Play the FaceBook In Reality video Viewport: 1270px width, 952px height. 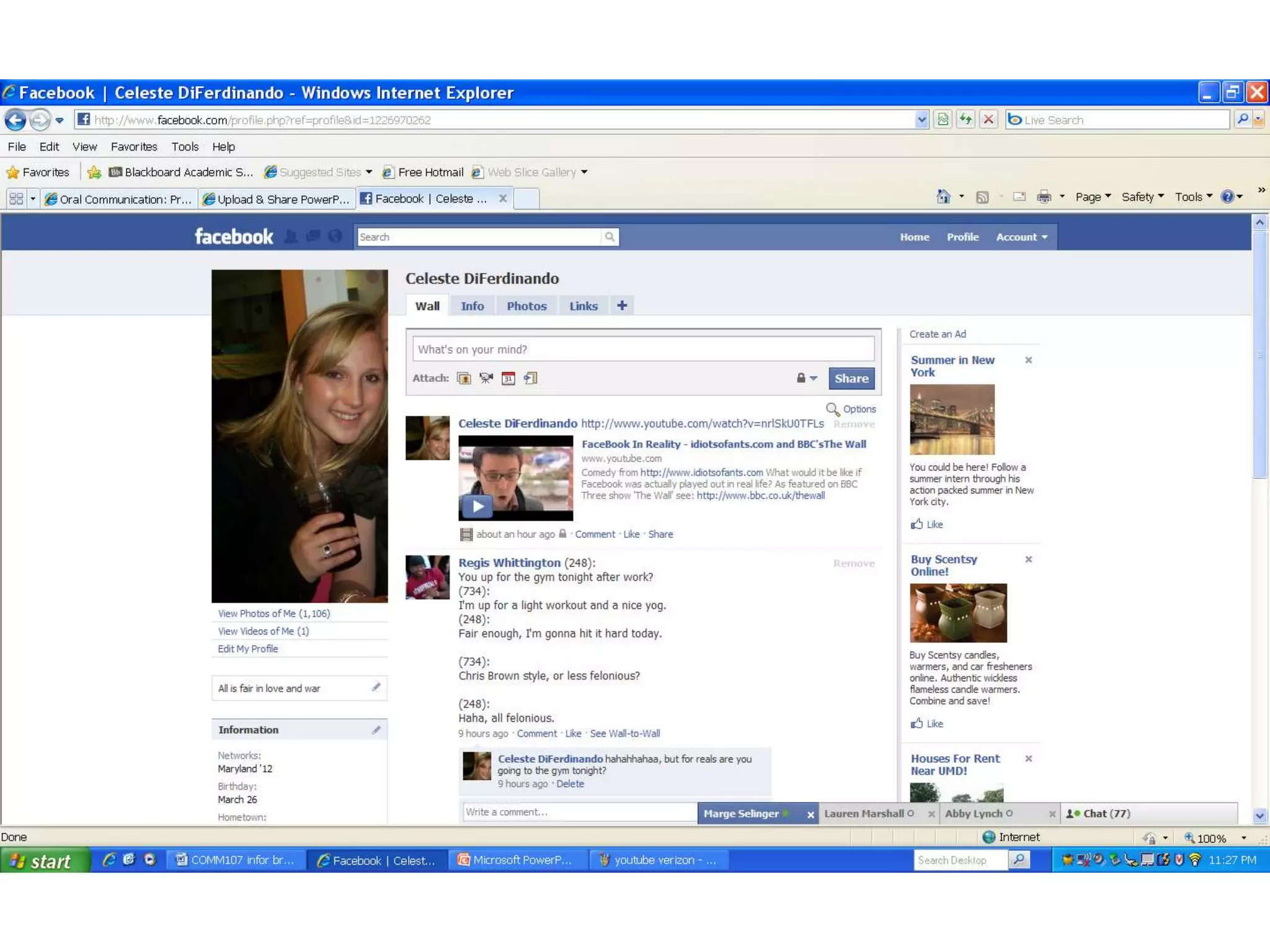click(477, 506)
